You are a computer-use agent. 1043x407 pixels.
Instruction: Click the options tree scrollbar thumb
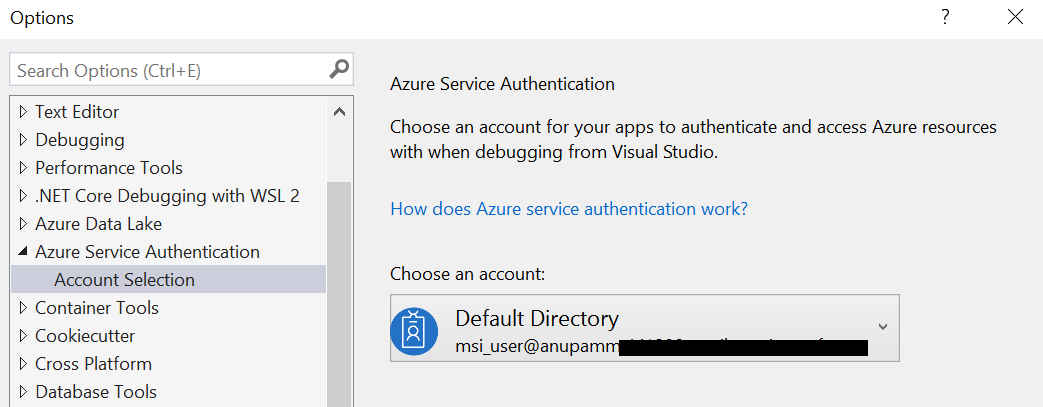(x=339, y=294)
